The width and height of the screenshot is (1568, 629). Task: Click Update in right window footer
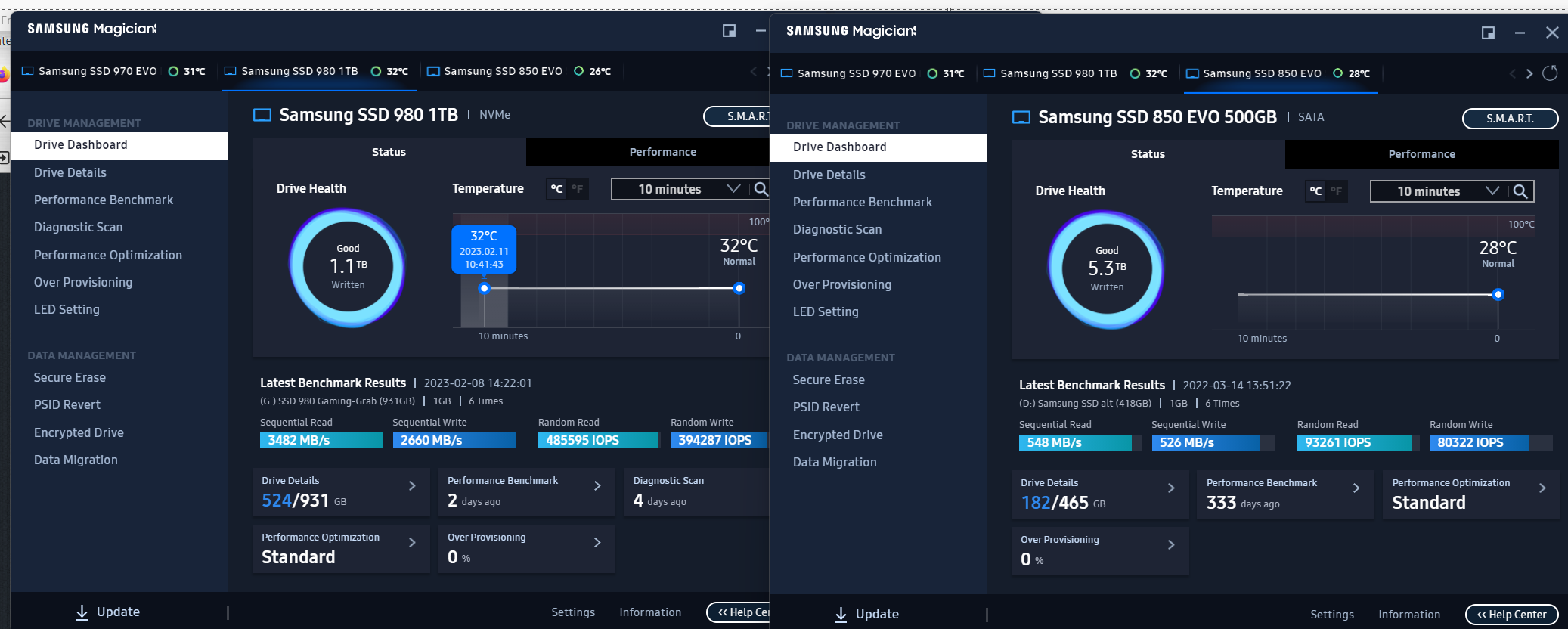867,615
